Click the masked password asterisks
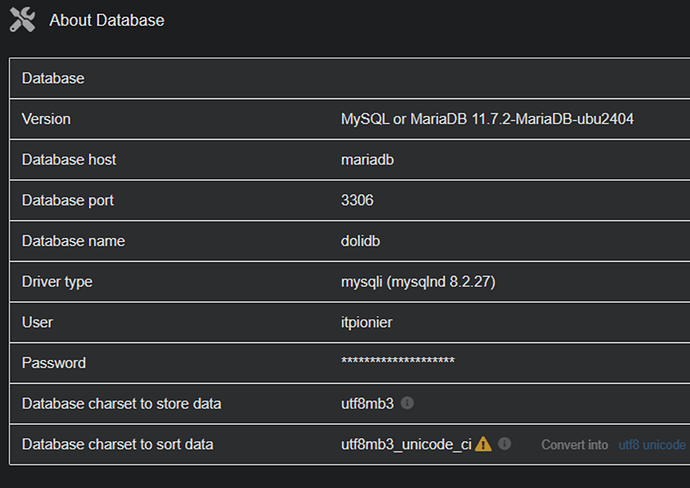The image size is (690, 488). click(398, 363)
